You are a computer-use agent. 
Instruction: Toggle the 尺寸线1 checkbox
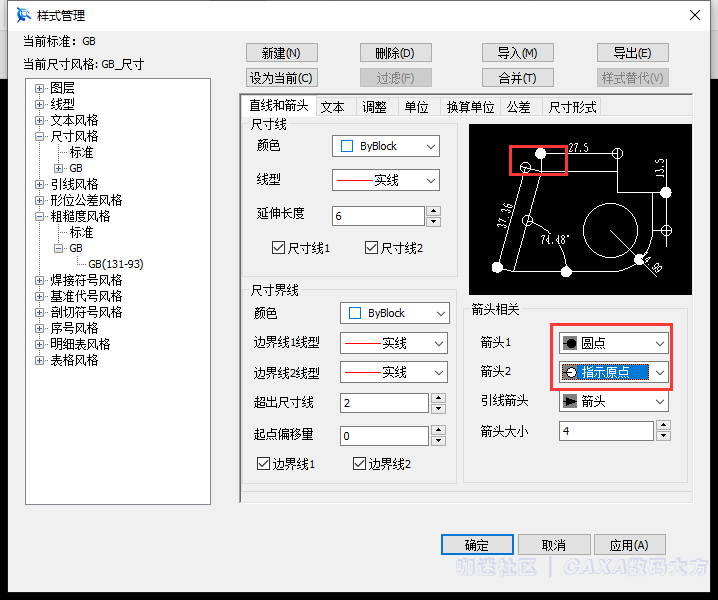[278, 248]
